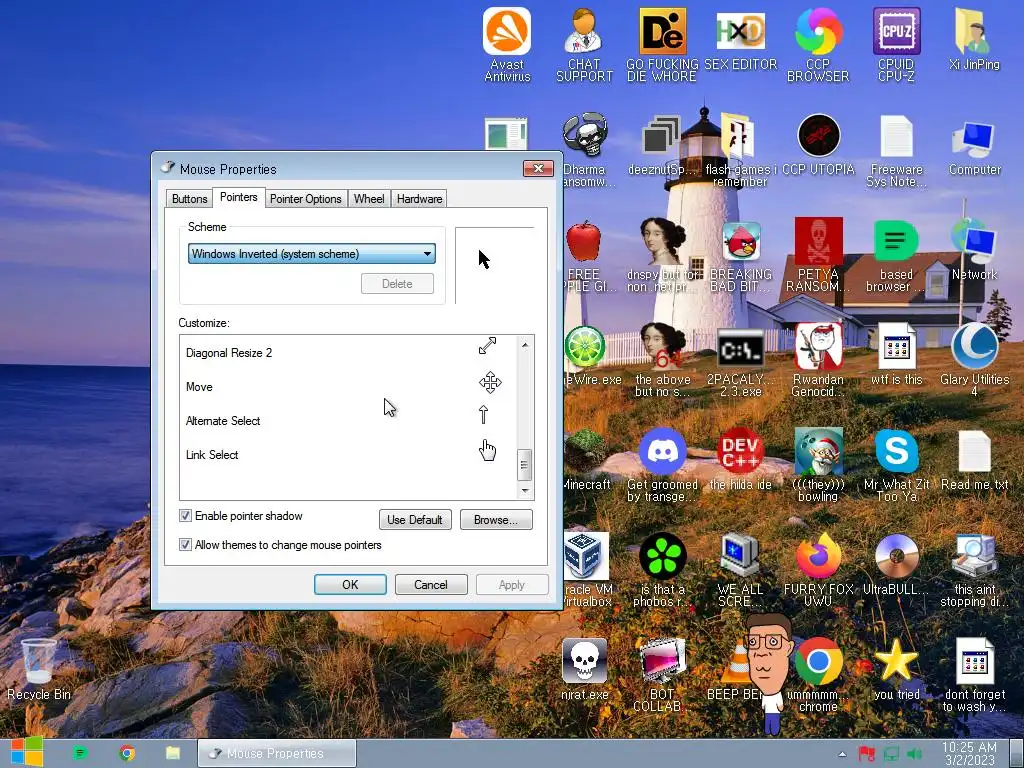
Task: Open njrat.exe skull icon
Action: [584, 669]
